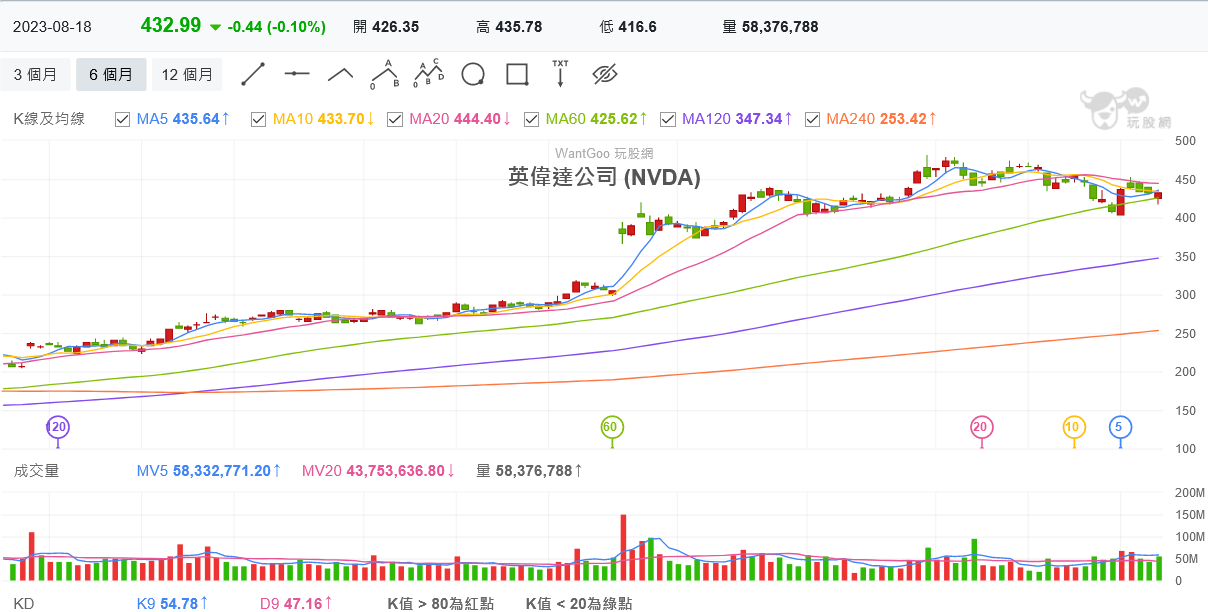The height and width of the screenshot is (612, 1208).
Task: Click the K9 value 54.78
Action: coord(179,604)
